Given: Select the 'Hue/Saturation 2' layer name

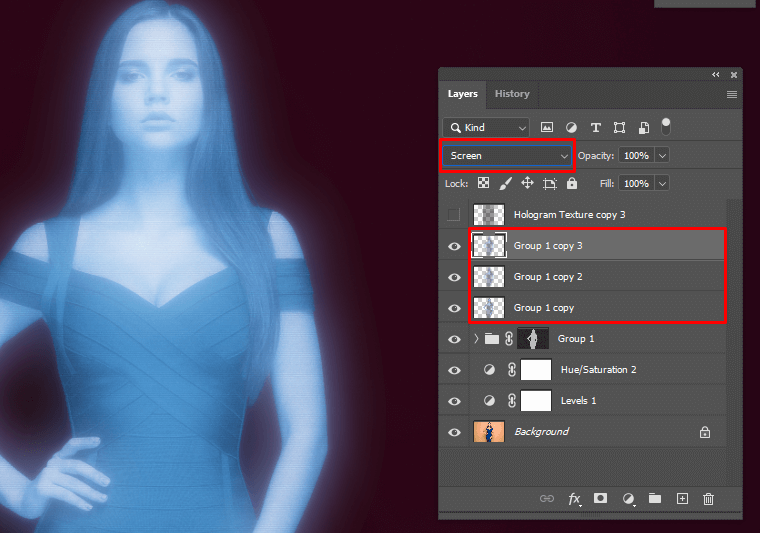Looking at the screenshot, I should (x=599, y=370).
